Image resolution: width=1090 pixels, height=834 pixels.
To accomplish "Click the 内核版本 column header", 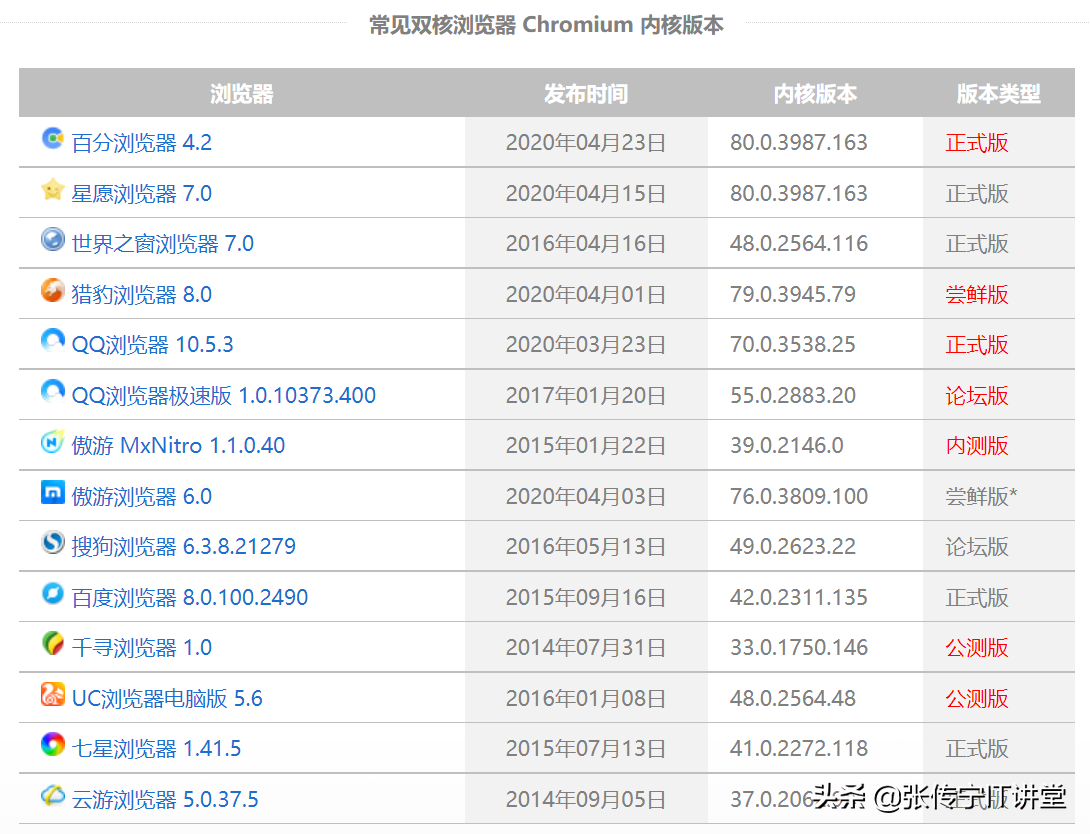I will [x=815, y=93].
